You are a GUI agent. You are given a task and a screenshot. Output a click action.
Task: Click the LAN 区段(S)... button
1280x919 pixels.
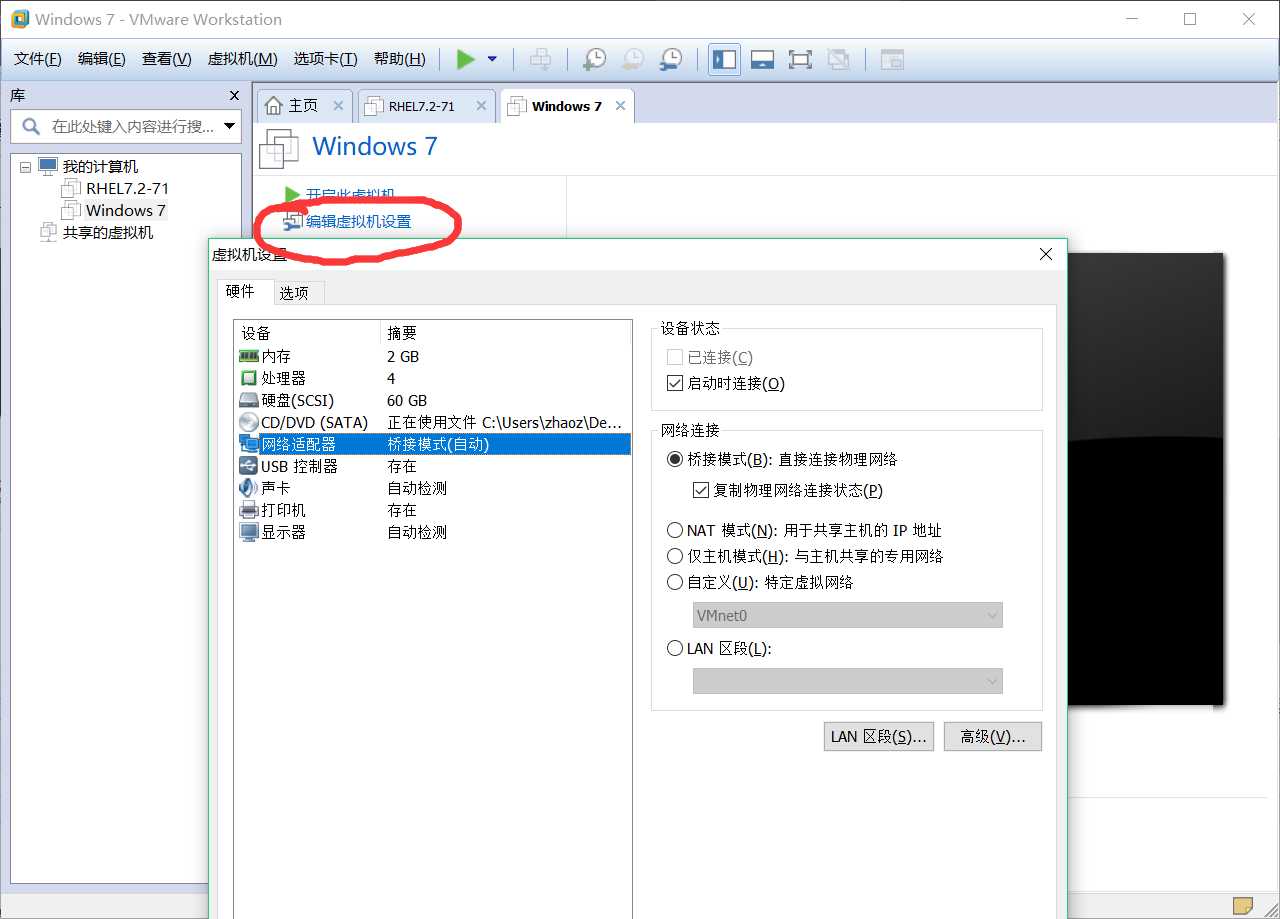[x=879, y=736]
